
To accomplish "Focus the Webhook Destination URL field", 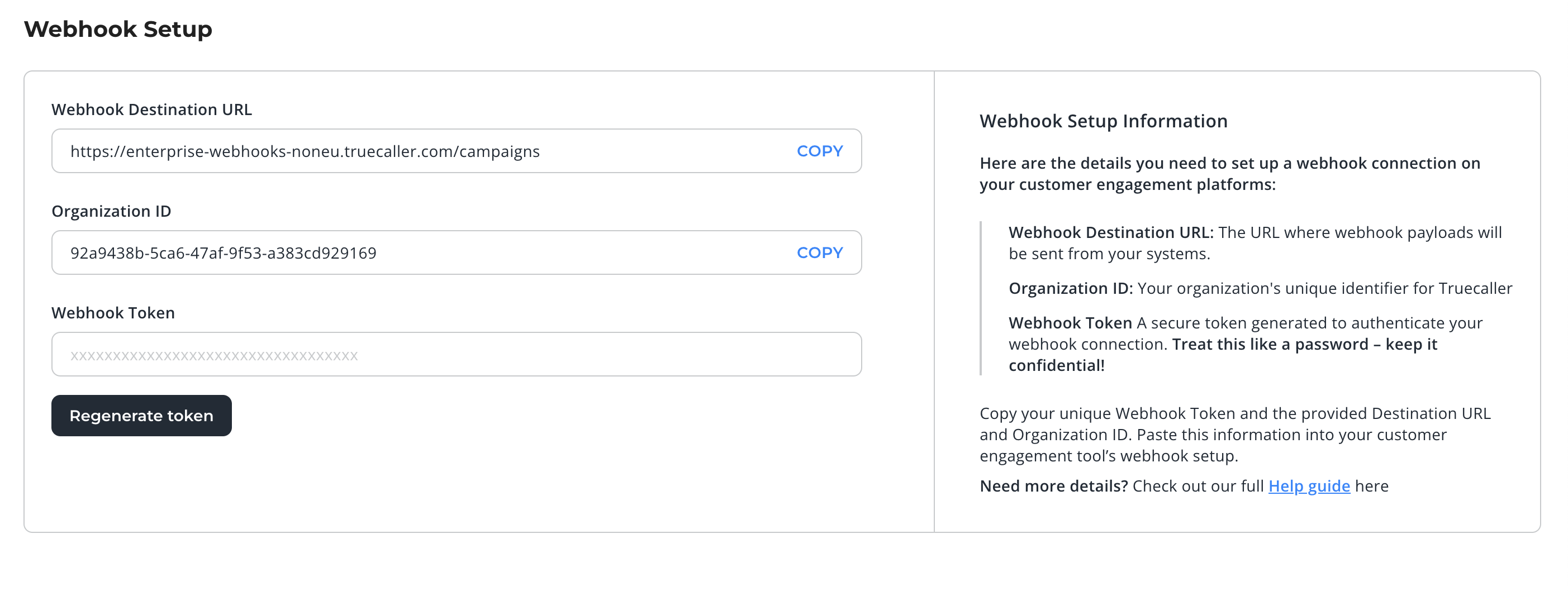I will point(426,151).
